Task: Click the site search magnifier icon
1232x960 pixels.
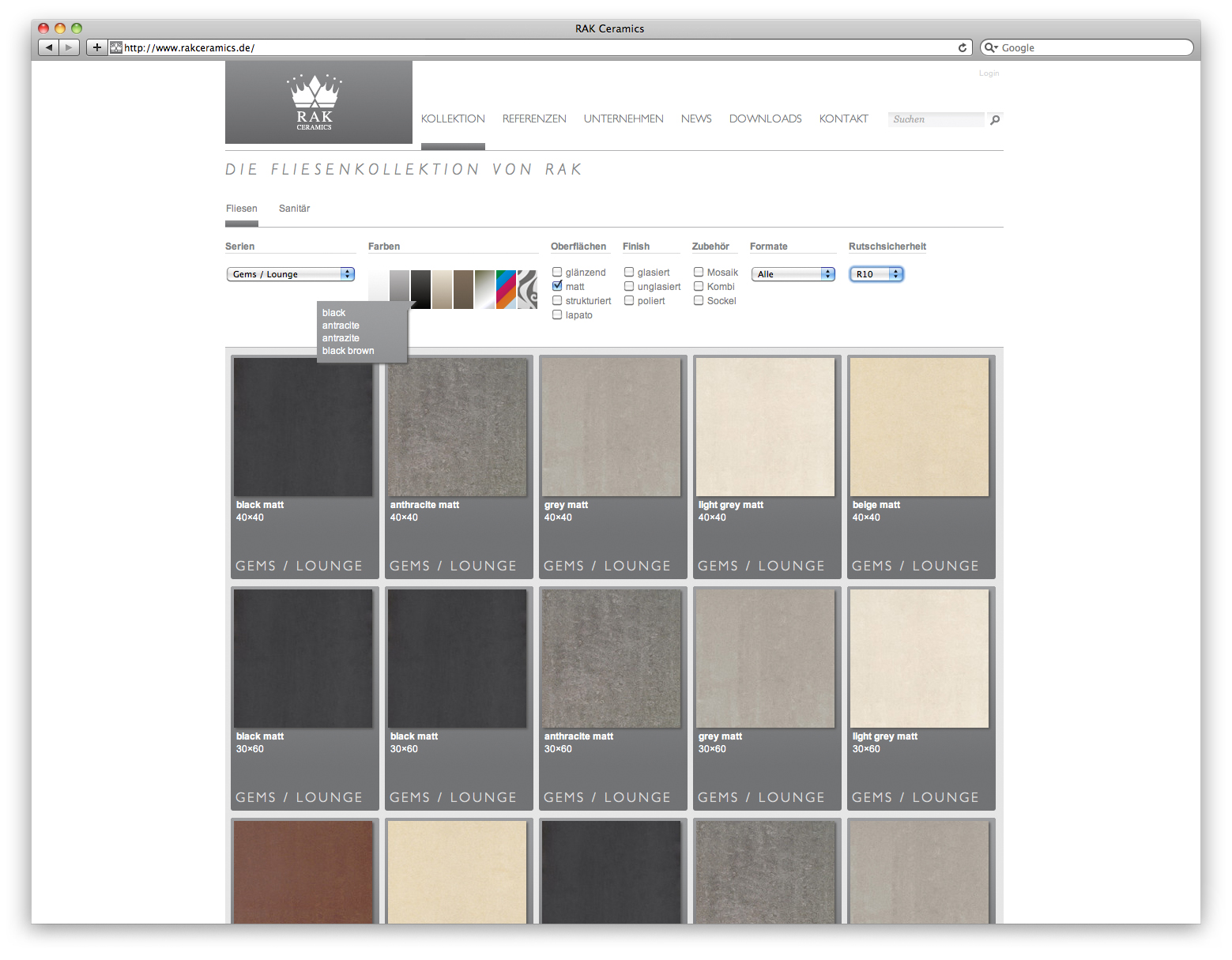Action: pos(995,120)
